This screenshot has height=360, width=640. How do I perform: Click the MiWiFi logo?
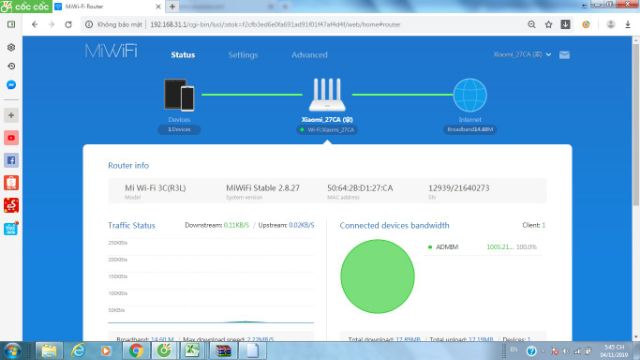coord(111,51)
